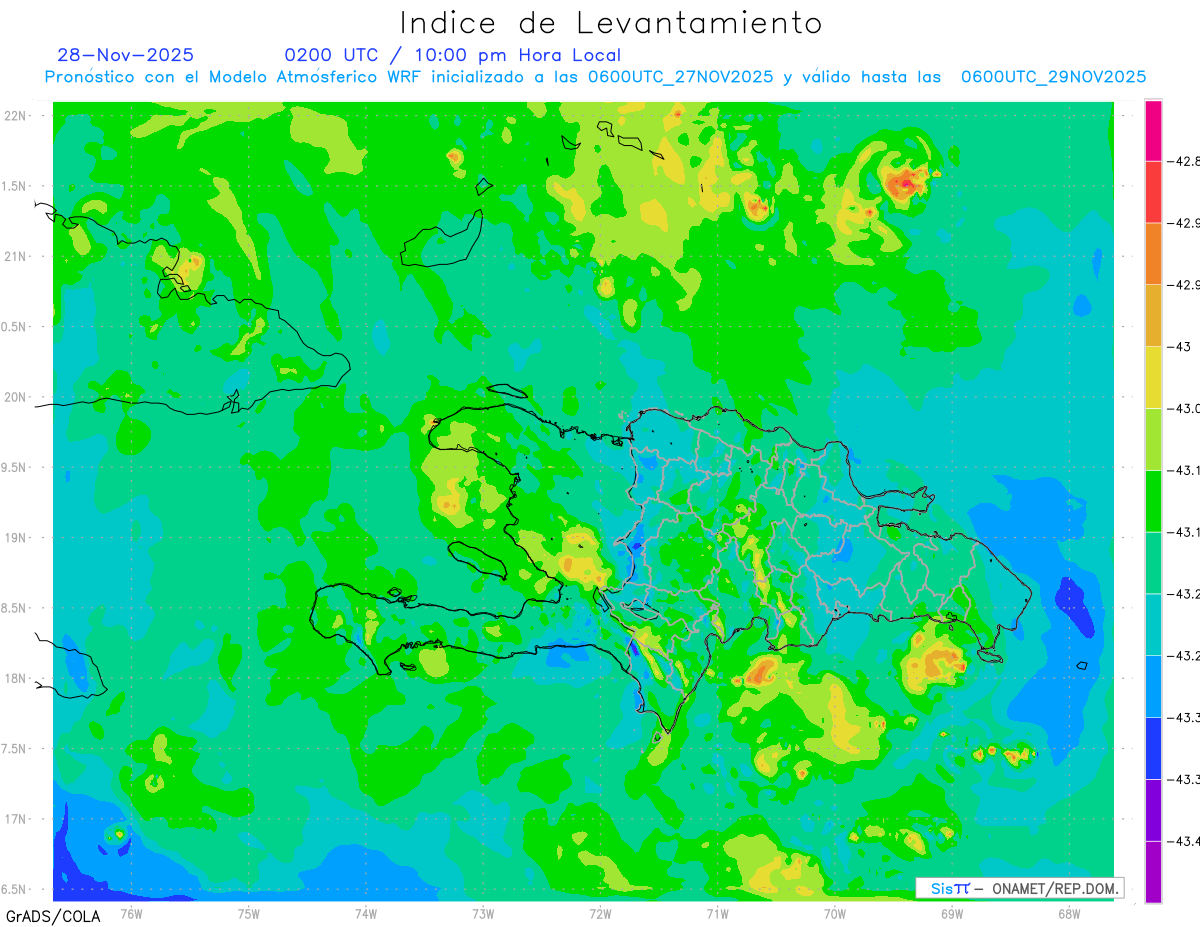Click the "-43" color bar value
The width and height of the screenshot is (1200, 927).
1181,347
